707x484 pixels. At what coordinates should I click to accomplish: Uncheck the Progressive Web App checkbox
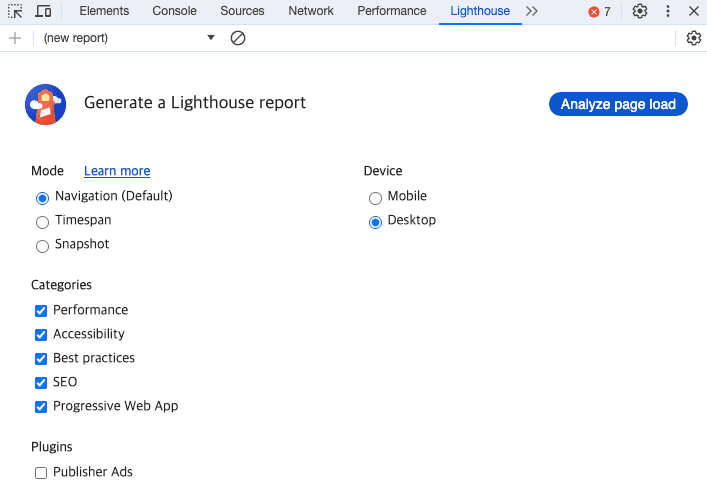click(41, 407)
